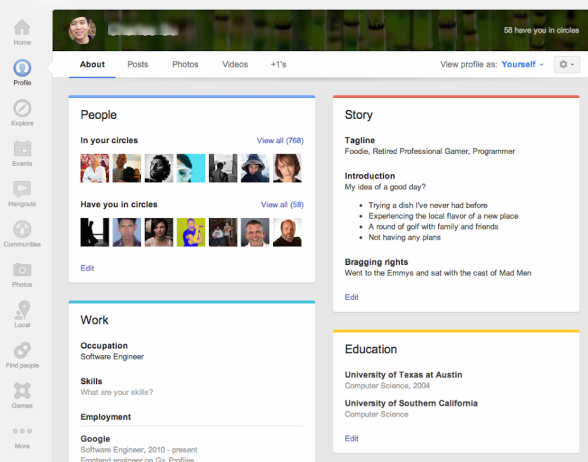Open View all (58) link
This screenshot has width=588, height=462.
(282, 205)
